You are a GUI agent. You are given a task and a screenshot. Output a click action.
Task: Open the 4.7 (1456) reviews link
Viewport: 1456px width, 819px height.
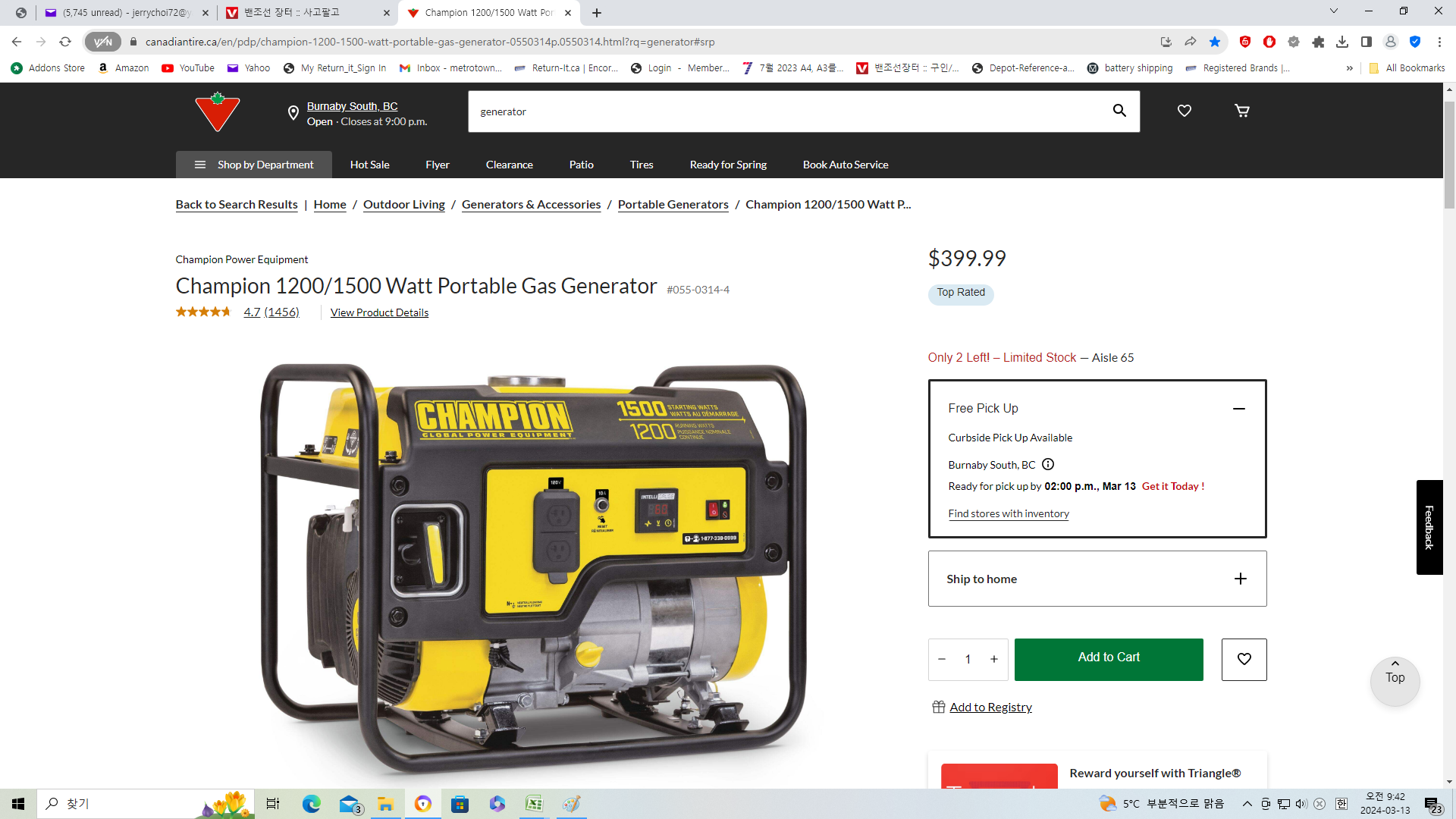pyautogui.click(x=271, y=312)
